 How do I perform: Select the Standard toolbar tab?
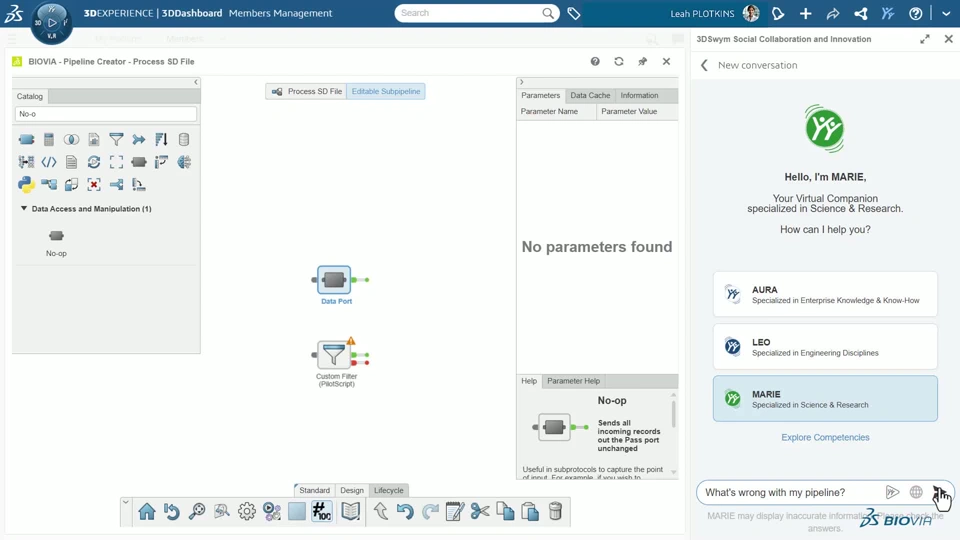click(x=314, y=490)
